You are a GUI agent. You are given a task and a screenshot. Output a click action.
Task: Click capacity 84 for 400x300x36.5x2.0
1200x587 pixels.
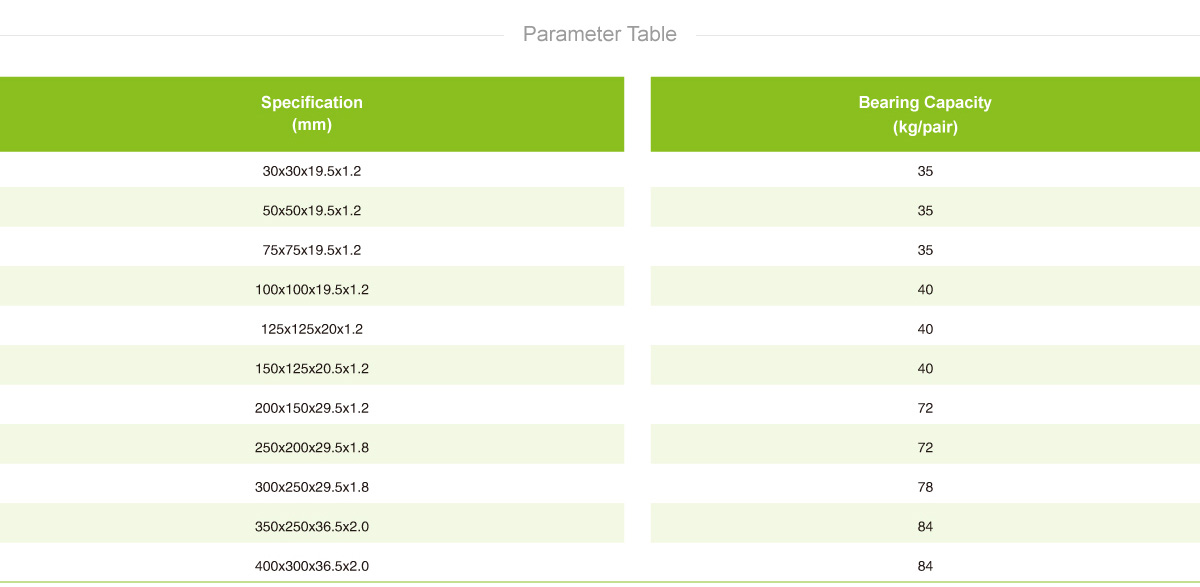pos(925,566)
